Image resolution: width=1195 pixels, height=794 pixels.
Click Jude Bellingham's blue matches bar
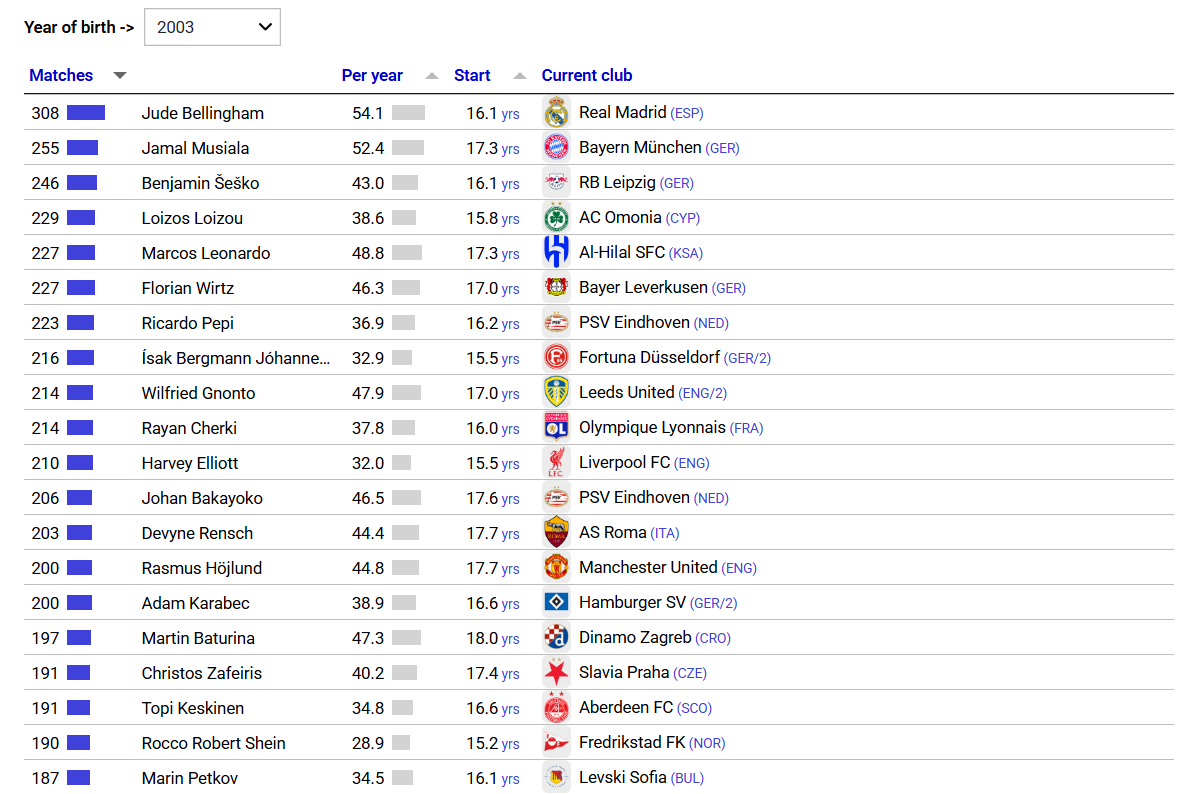tap(86, 113)
